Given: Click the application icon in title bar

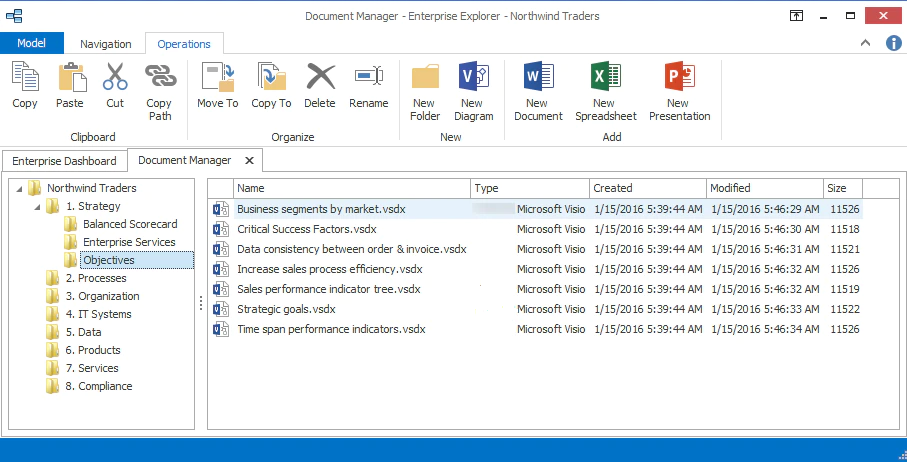Looking at the screenshot, I should pyautogui.click(x=14, y=16).
